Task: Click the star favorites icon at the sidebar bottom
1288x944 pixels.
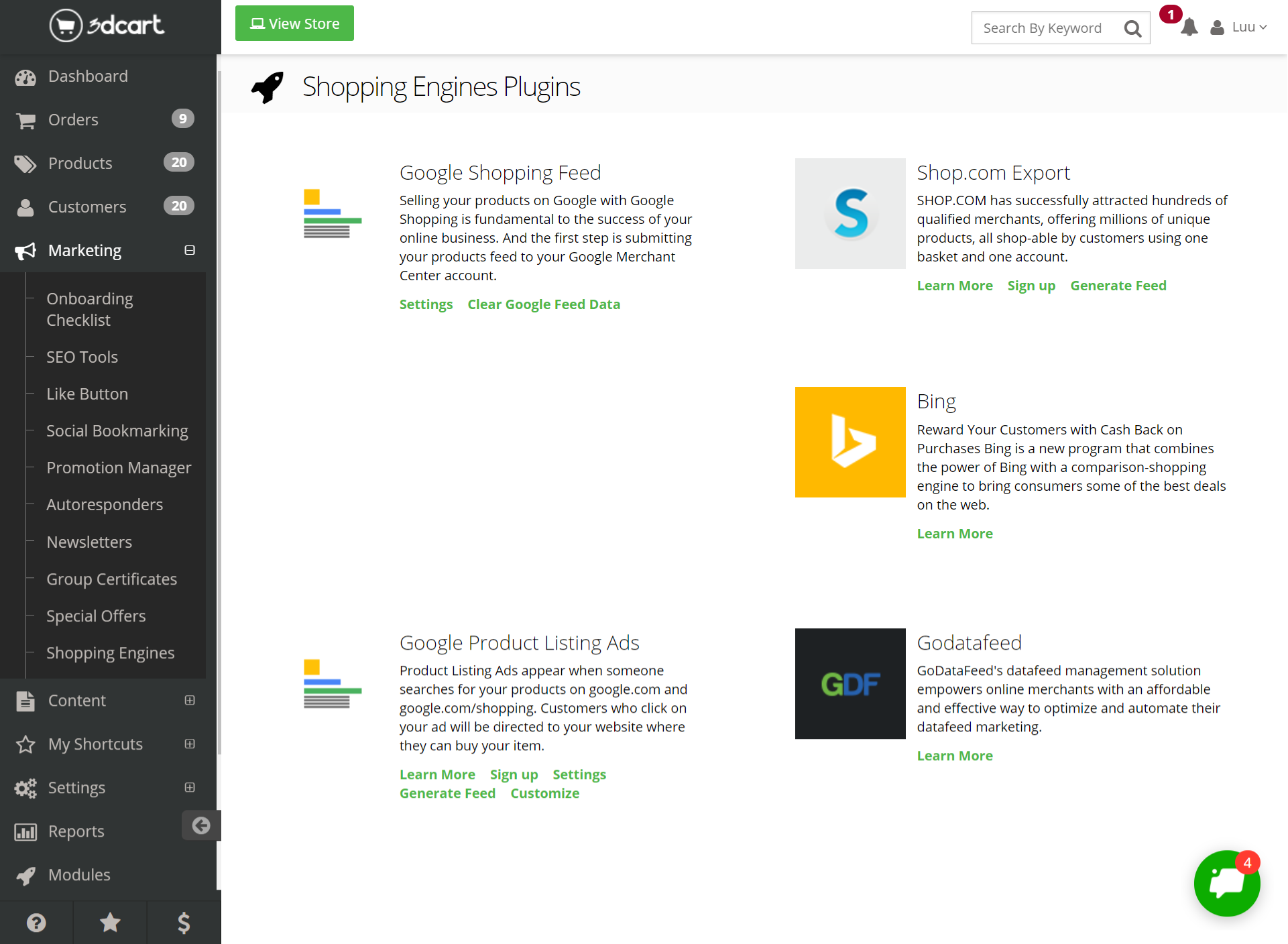Action: coord(110,923)
